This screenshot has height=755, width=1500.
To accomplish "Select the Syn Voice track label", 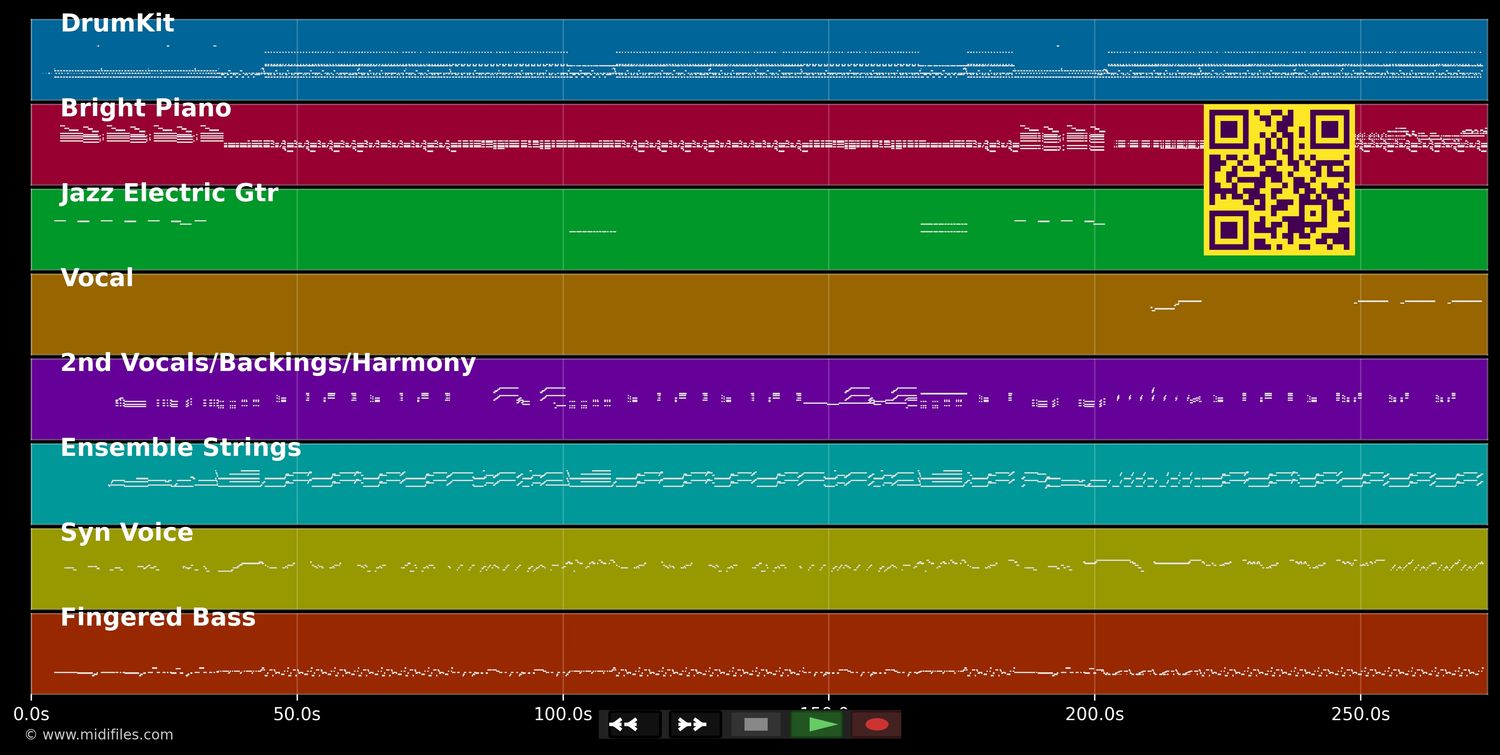I will tap(127, 533).
